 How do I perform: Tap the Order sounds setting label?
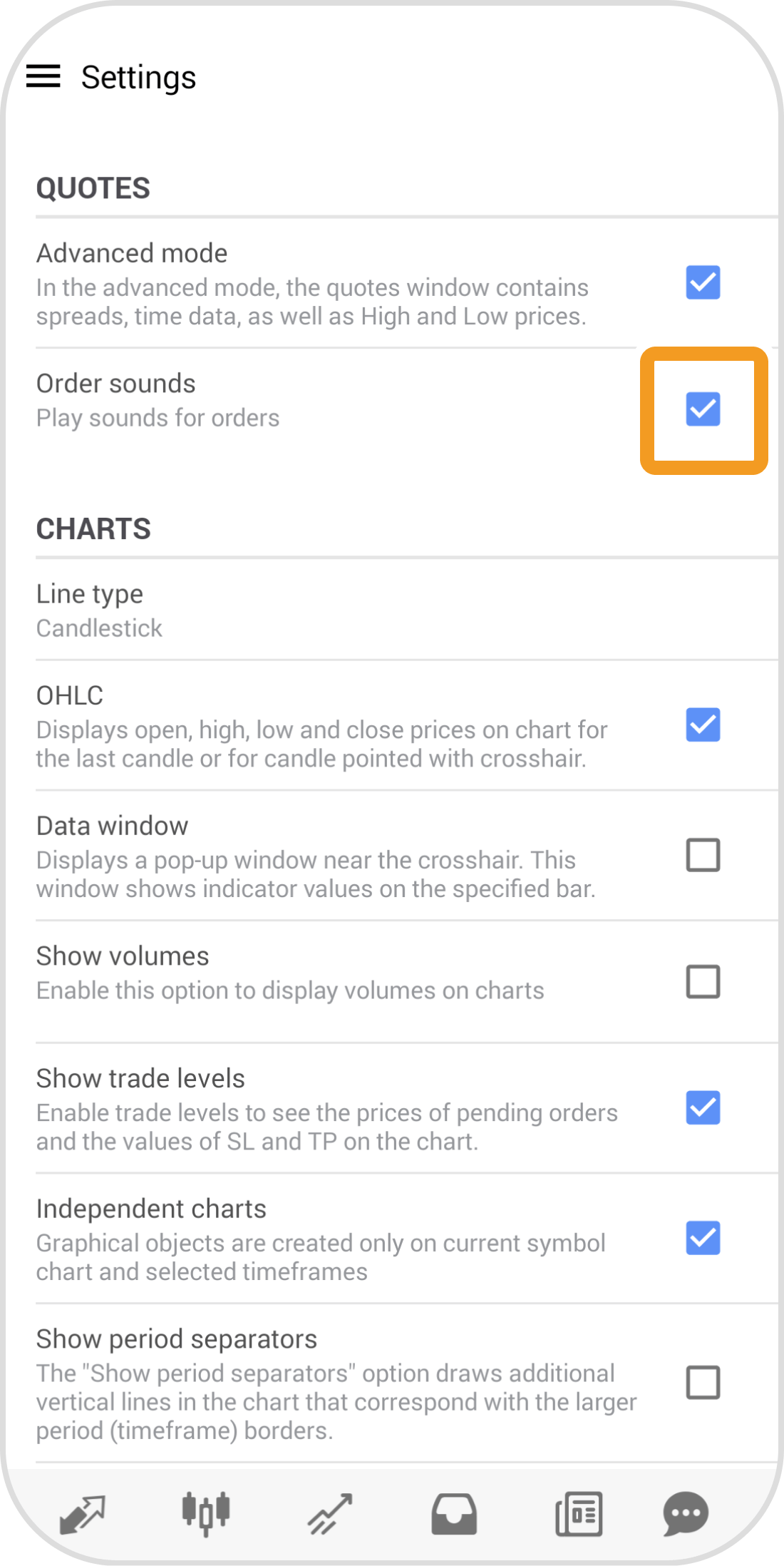[115, 384]
